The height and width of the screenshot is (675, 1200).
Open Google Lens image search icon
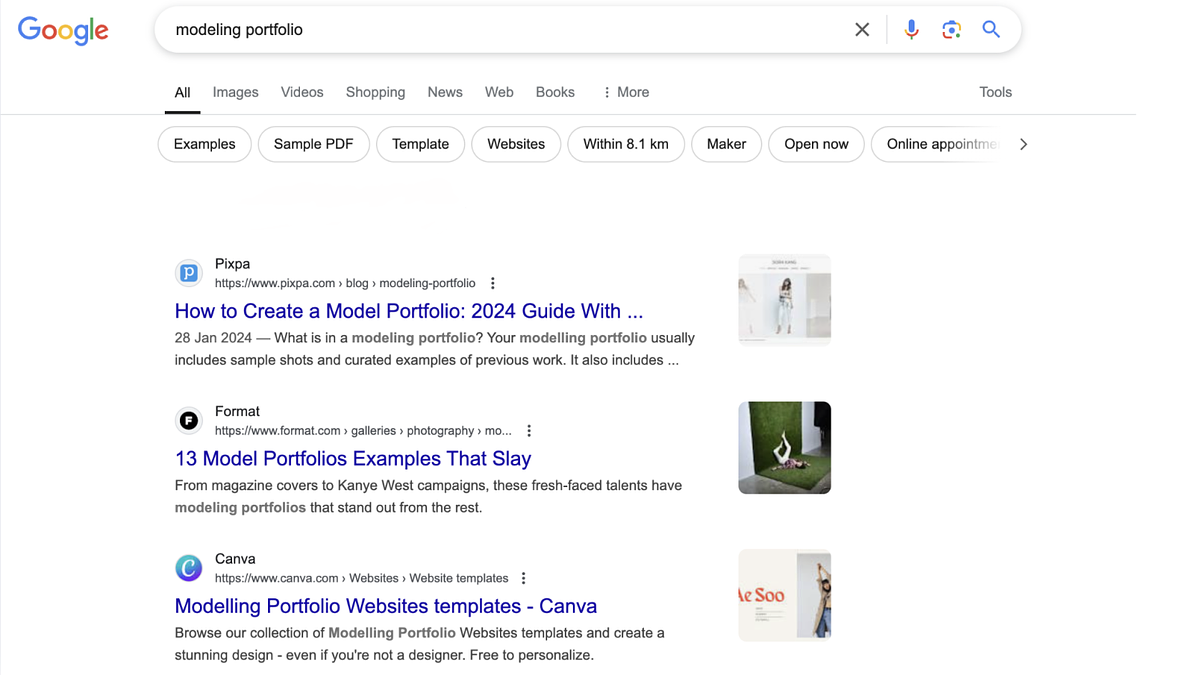[951, 30]
